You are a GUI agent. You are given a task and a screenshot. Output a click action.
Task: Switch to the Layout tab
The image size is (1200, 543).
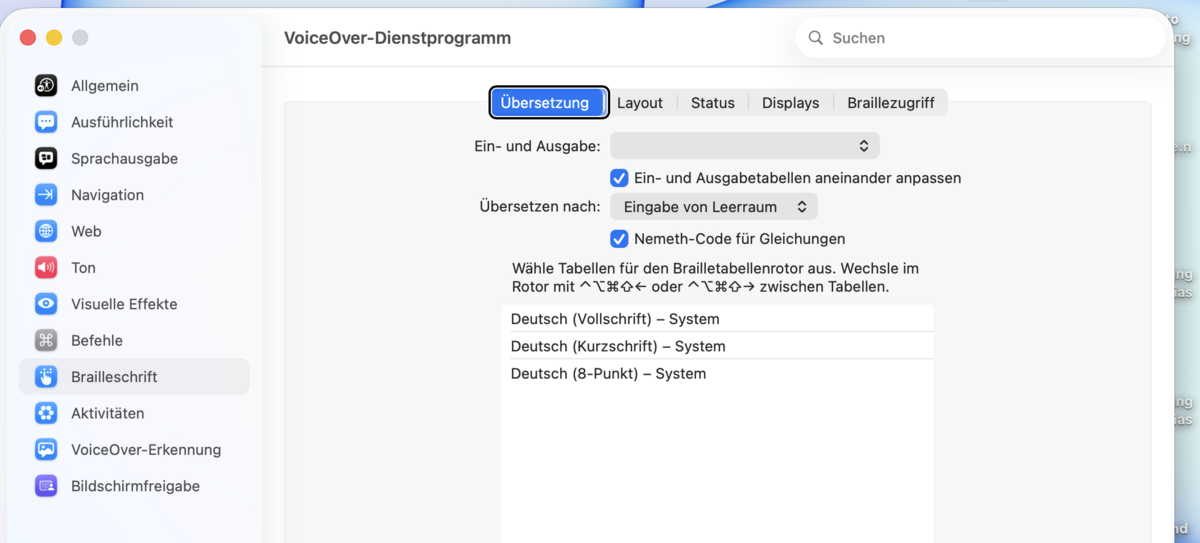(x=640, y=103)
